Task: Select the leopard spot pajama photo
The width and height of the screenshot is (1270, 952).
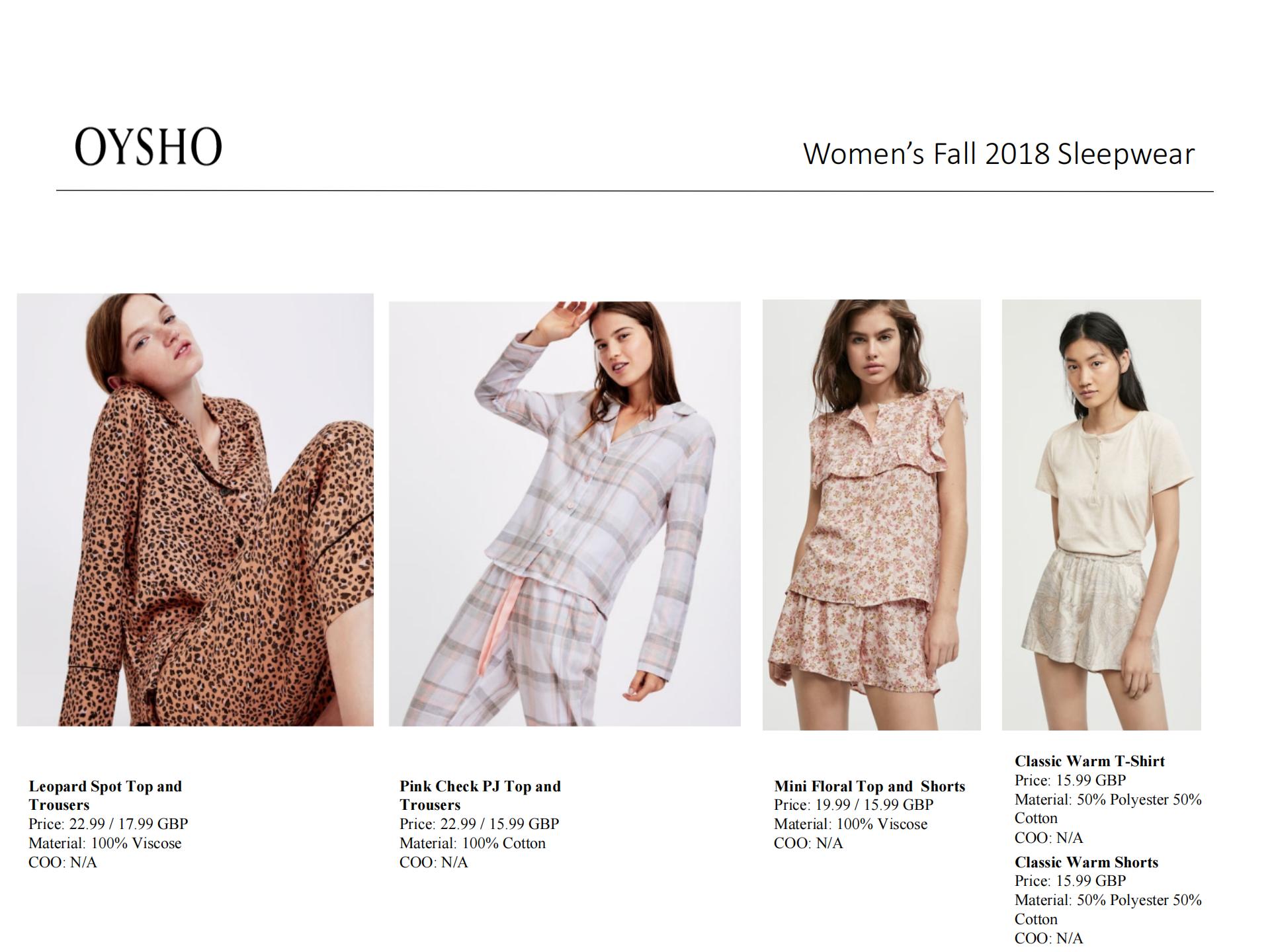Action: point(195,510)
